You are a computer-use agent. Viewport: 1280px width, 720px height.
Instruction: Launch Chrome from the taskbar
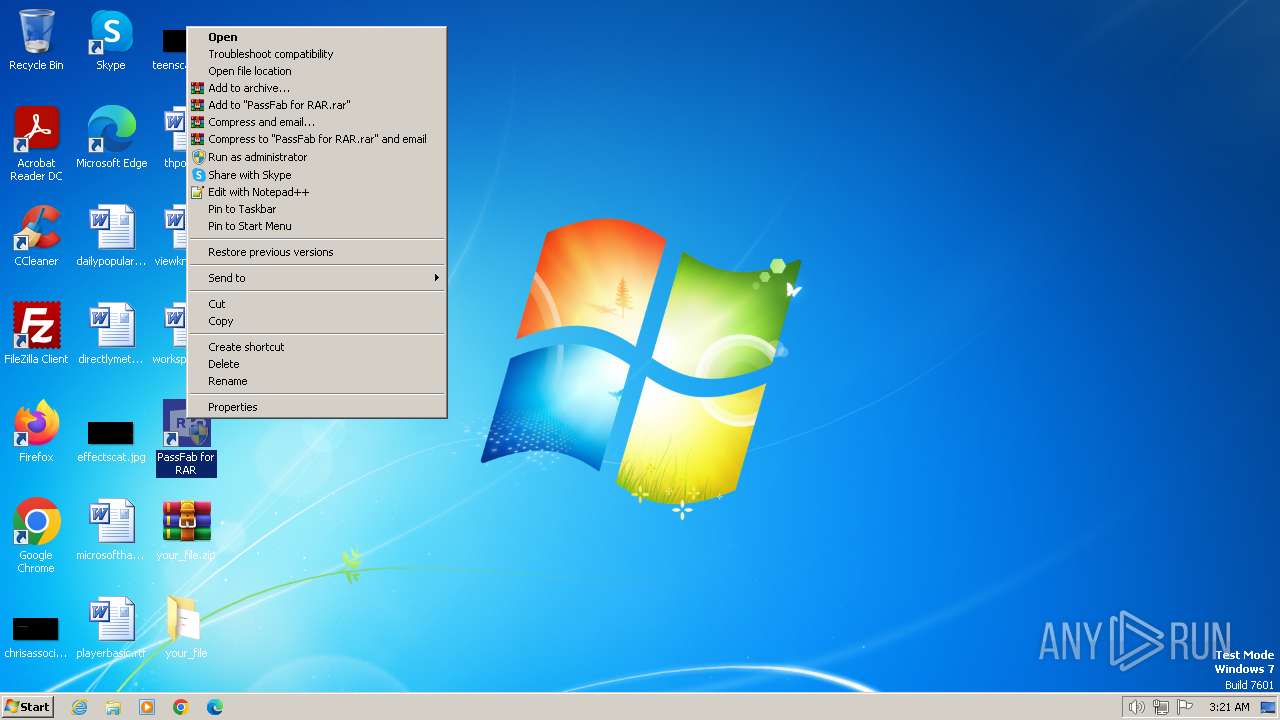pos(181,707)
